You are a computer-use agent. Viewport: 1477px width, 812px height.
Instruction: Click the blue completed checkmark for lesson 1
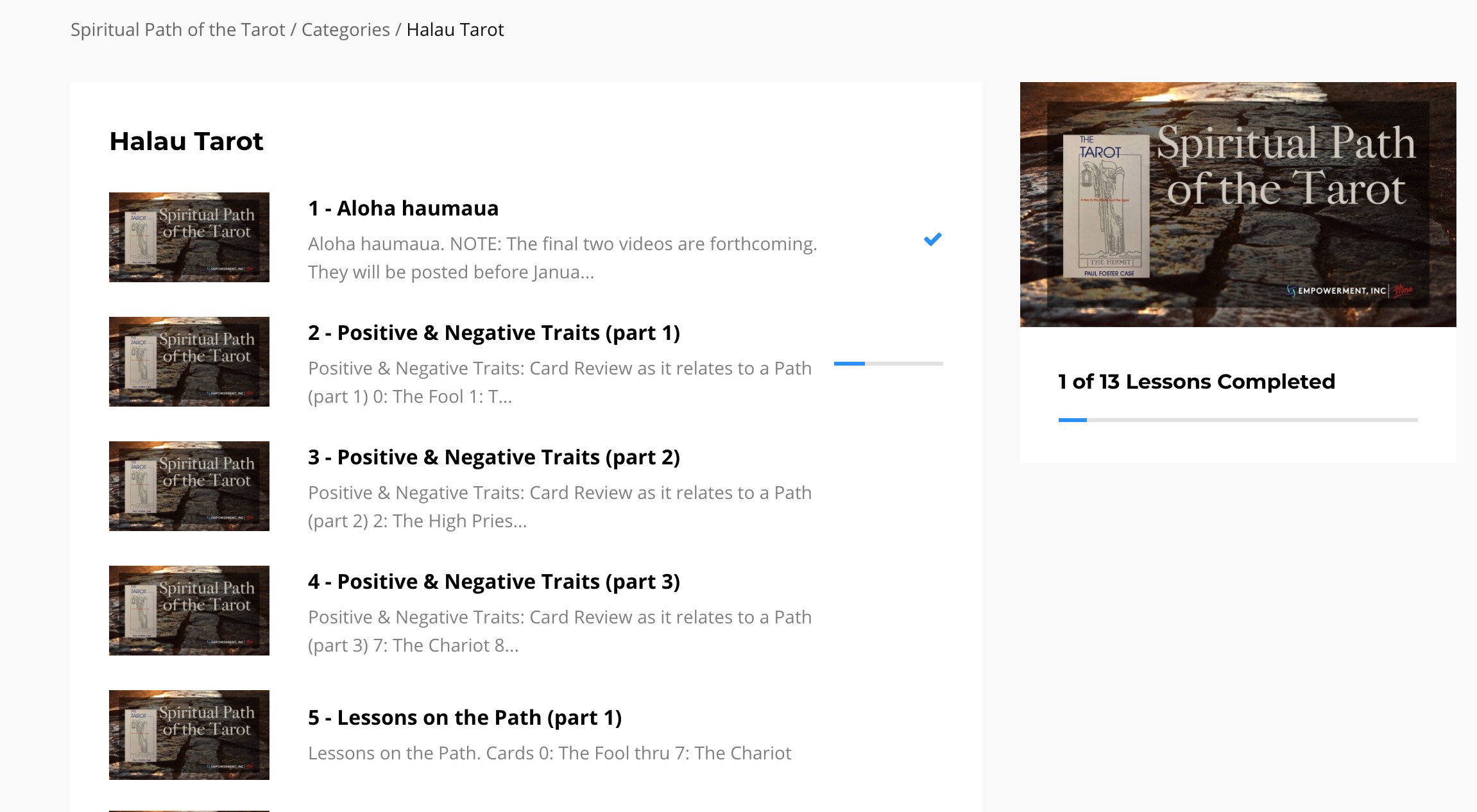tap(932, 239)
